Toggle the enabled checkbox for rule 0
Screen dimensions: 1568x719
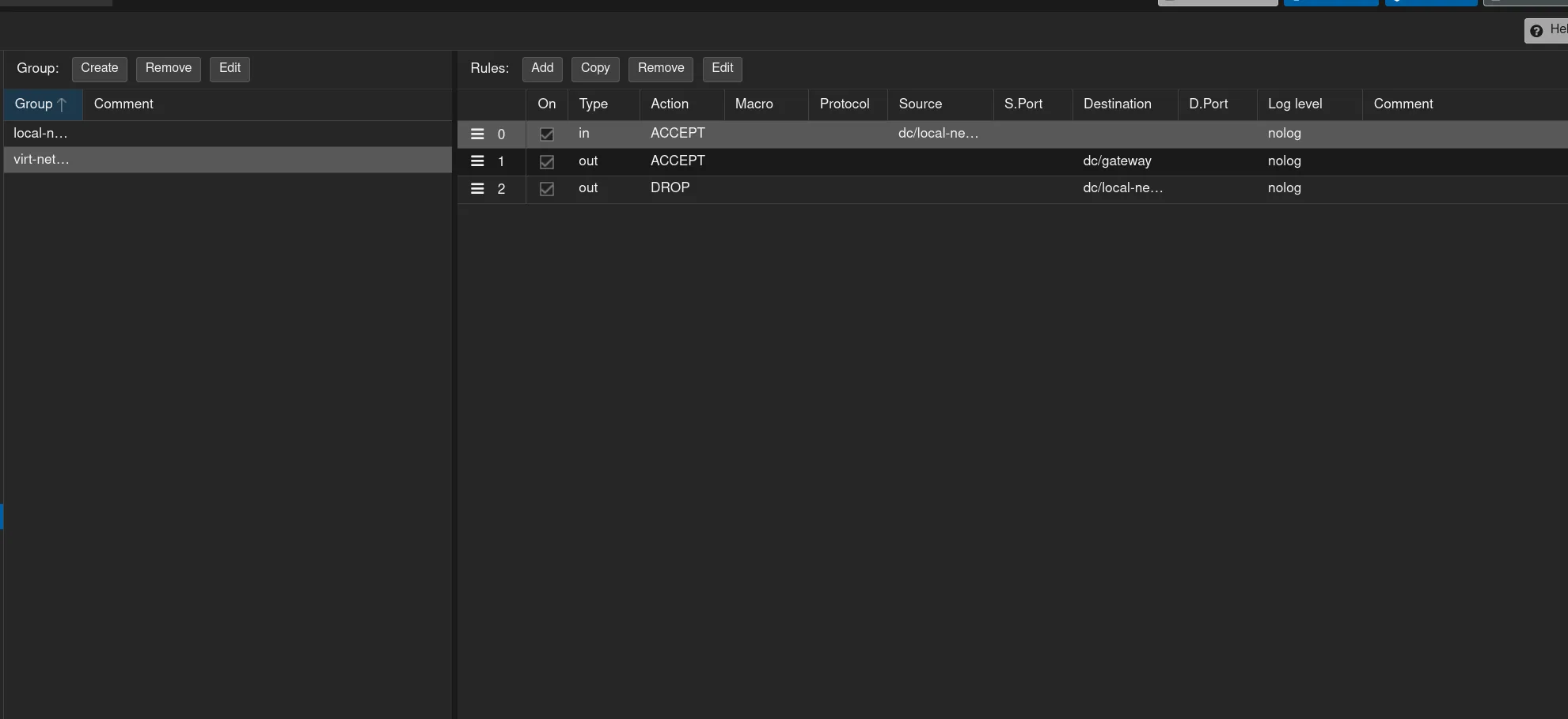(x=546, y=134)
